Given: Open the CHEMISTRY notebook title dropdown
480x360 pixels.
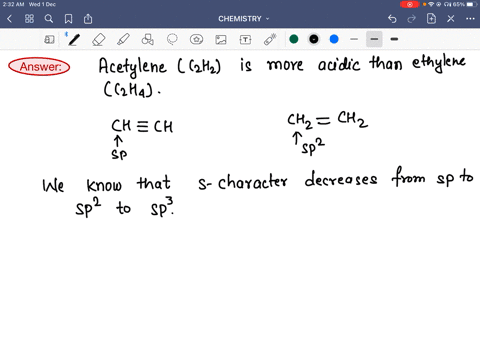Looking at the screenshot, I should 243,19.
